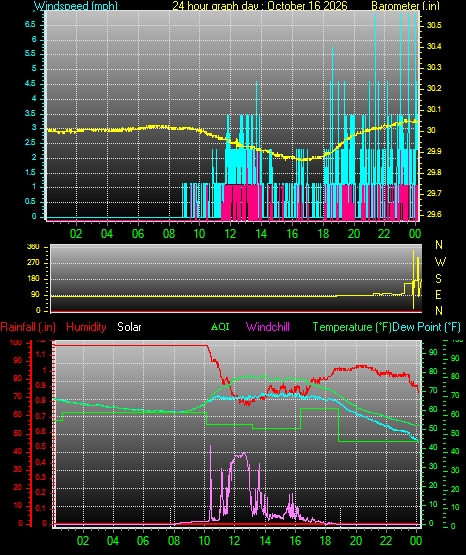The width and height of the screenshot is (466, 555).
Task: Click the 30.5 barometer axis value
Action: (x=434, y=25)
